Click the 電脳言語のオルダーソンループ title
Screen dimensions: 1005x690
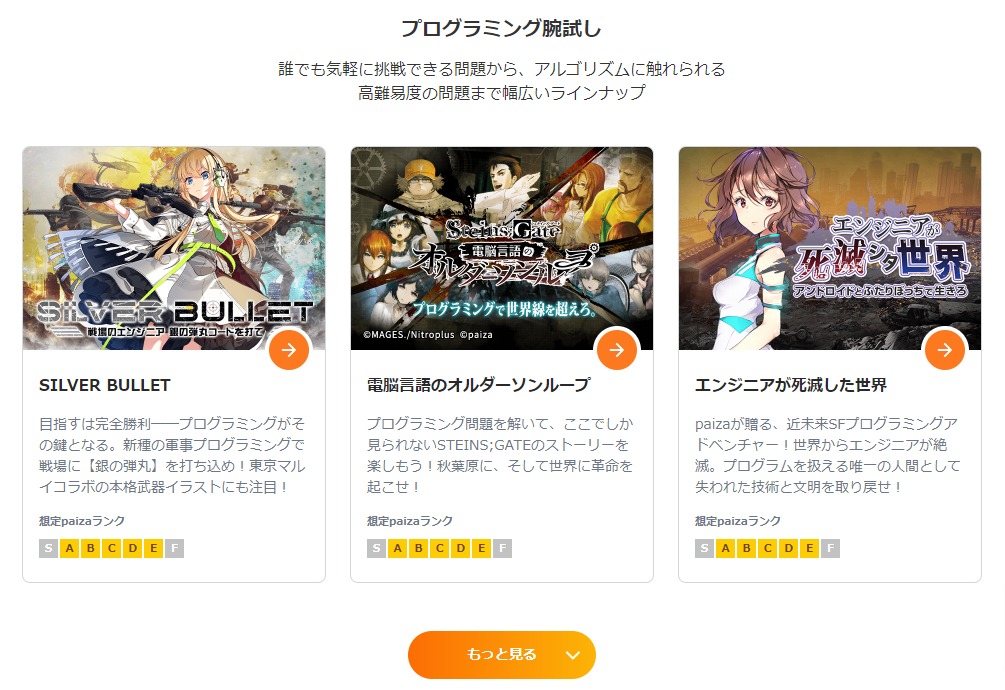tap(478, 385)
